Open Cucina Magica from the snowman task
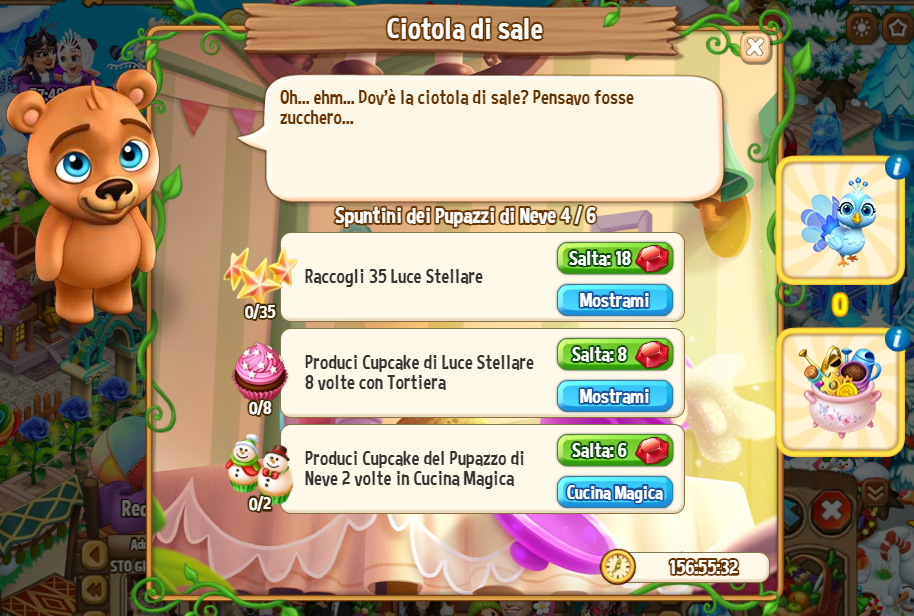The width and height of the screenshot is (914, 616). click(615, 492)
